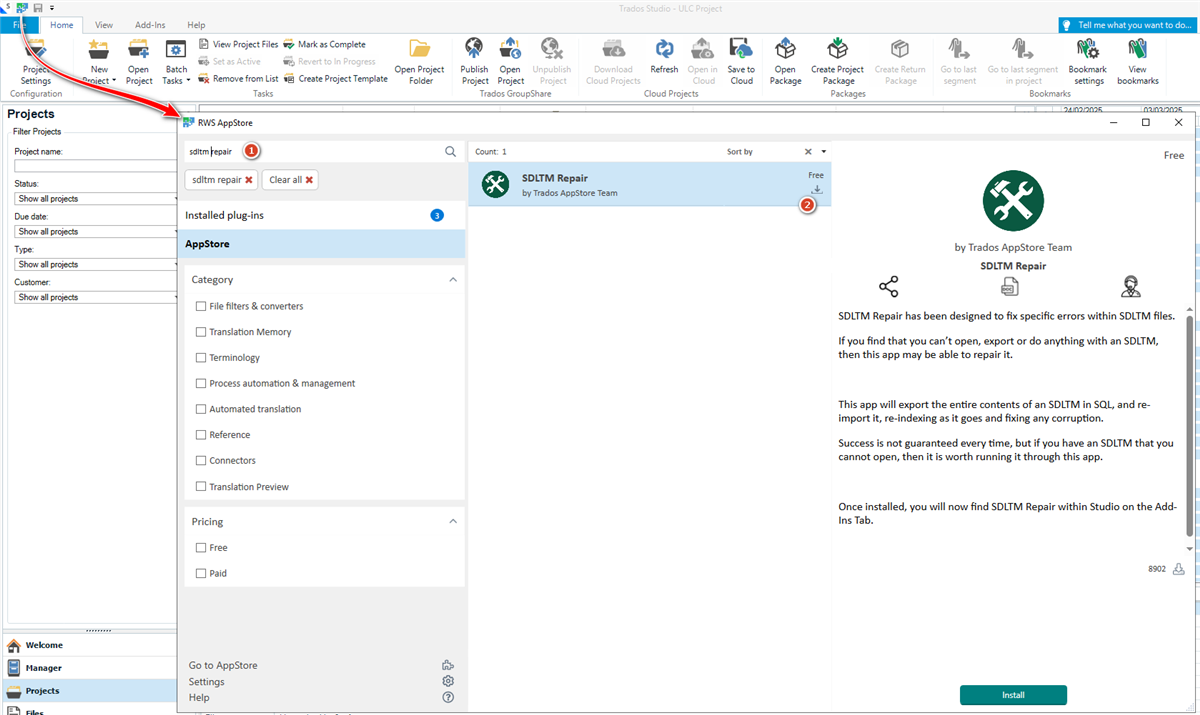Click Mark as Complete

[x=325, y=44]
